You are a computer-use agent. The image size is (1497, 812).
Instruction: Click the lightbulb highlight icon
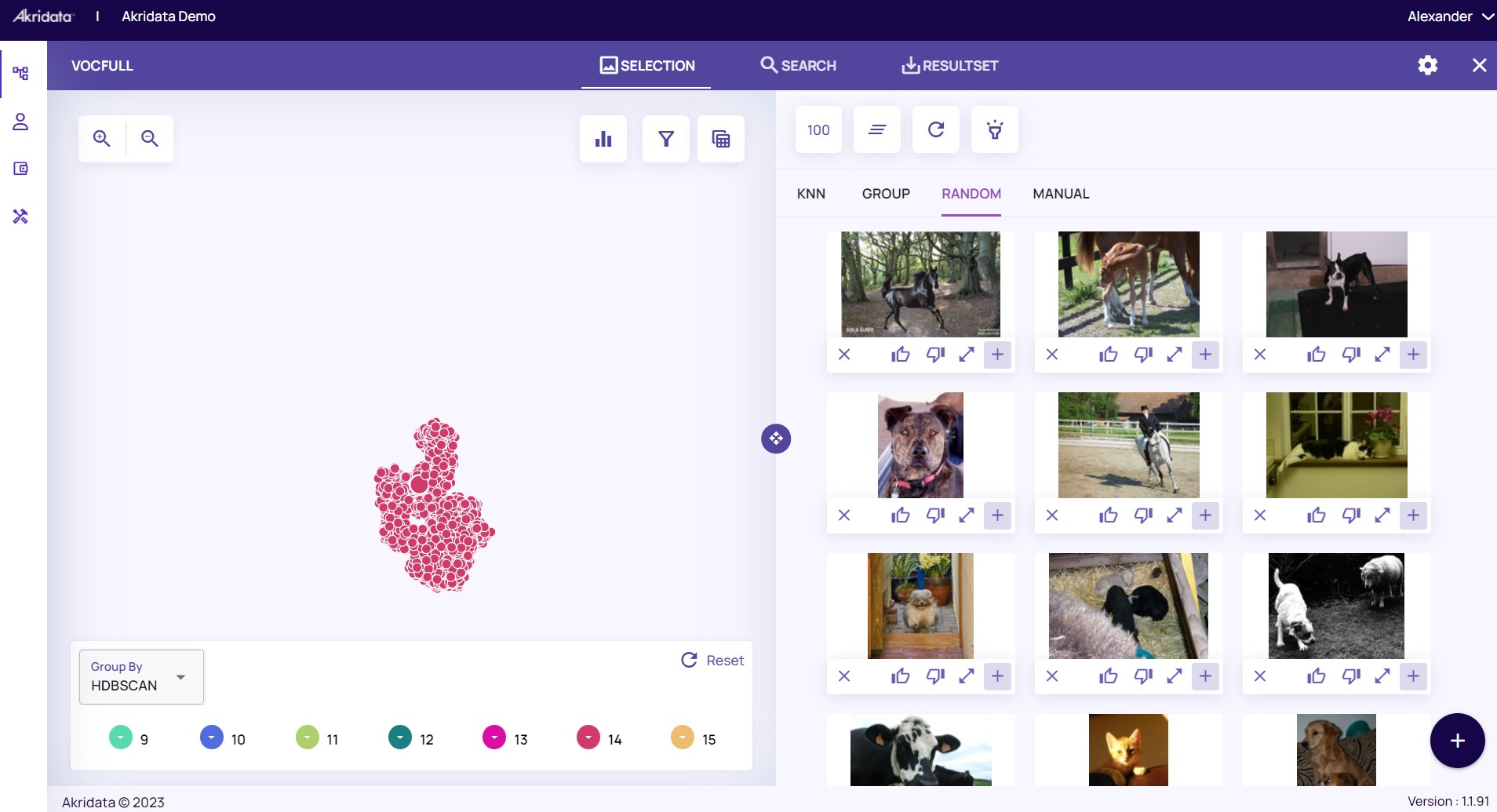(x=995, y=129)
